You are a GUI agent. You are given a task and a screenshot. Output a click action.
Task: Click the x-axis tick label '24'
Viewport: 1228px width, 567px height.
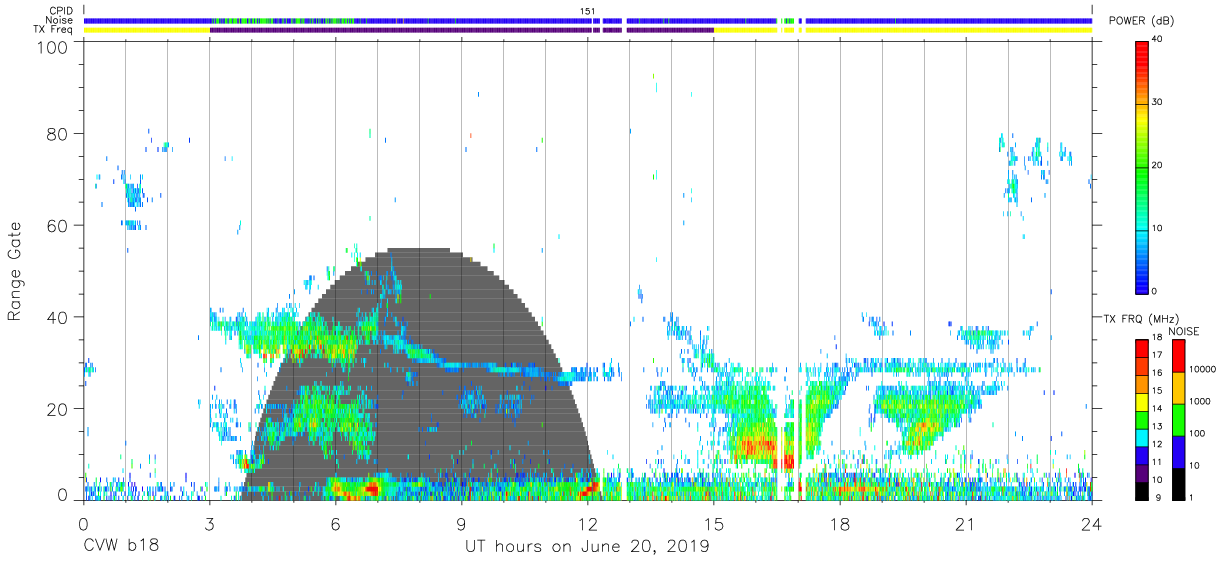[1091, 524]
